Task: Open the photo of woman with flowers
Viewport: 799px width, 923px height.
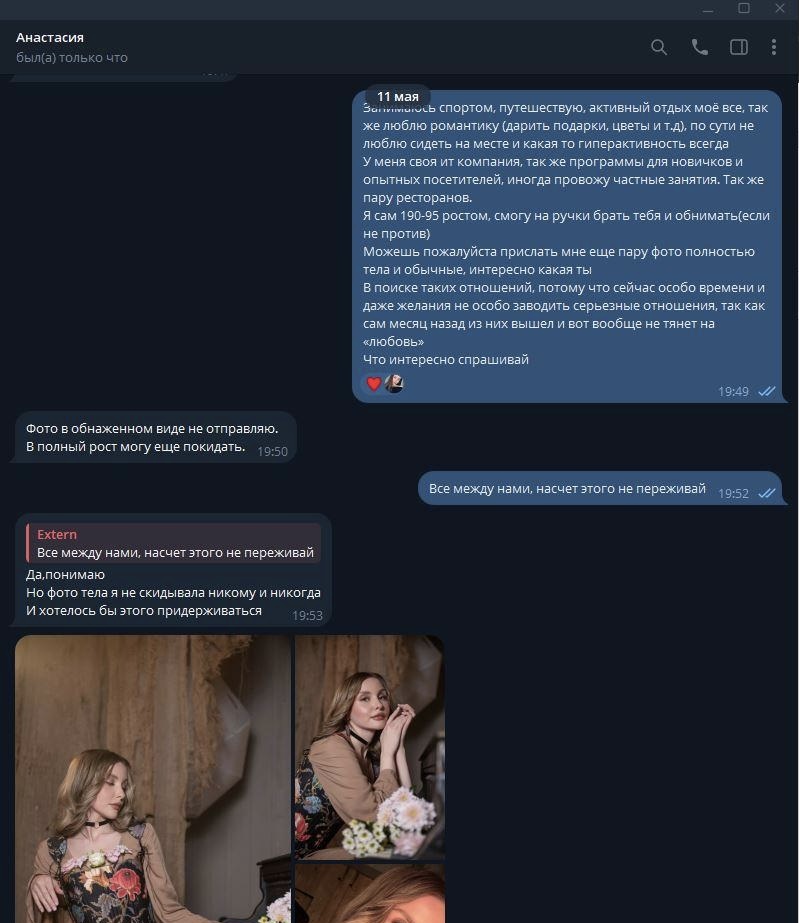Action: tap(369, 747)
